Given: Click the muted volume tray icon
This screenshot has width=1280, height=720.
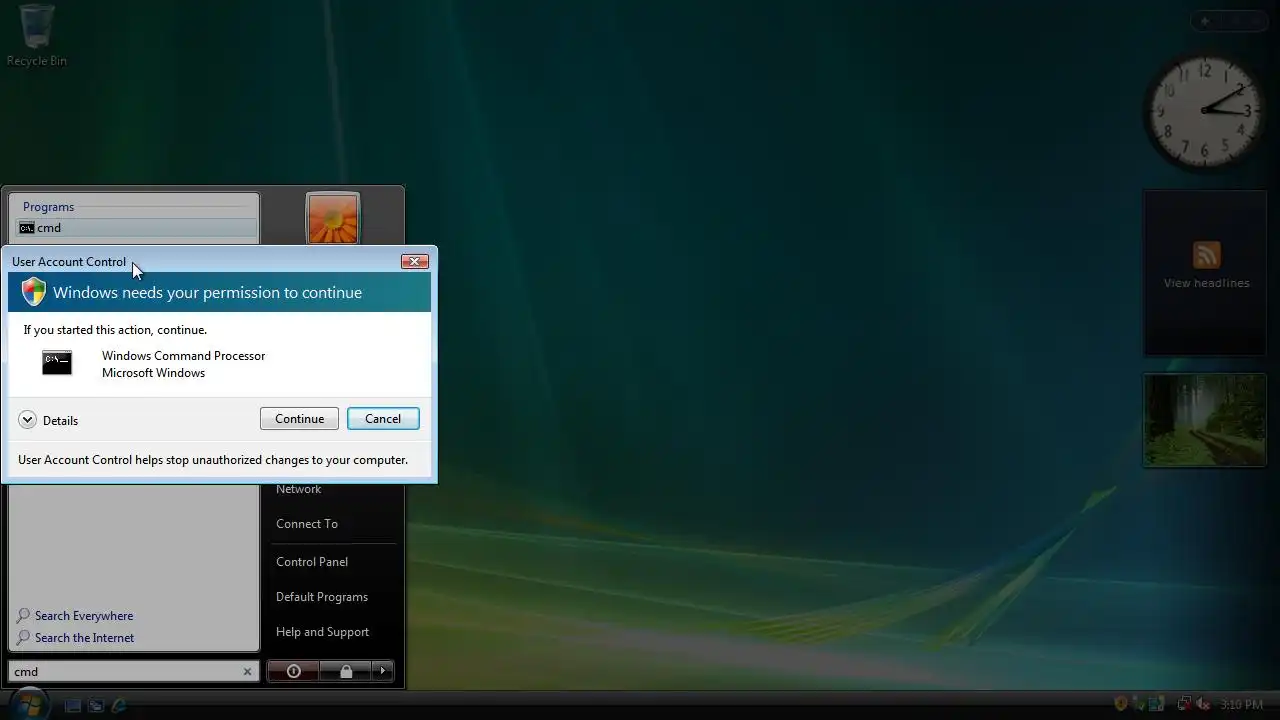Looking at the screenshot, I should (1203, 705).
